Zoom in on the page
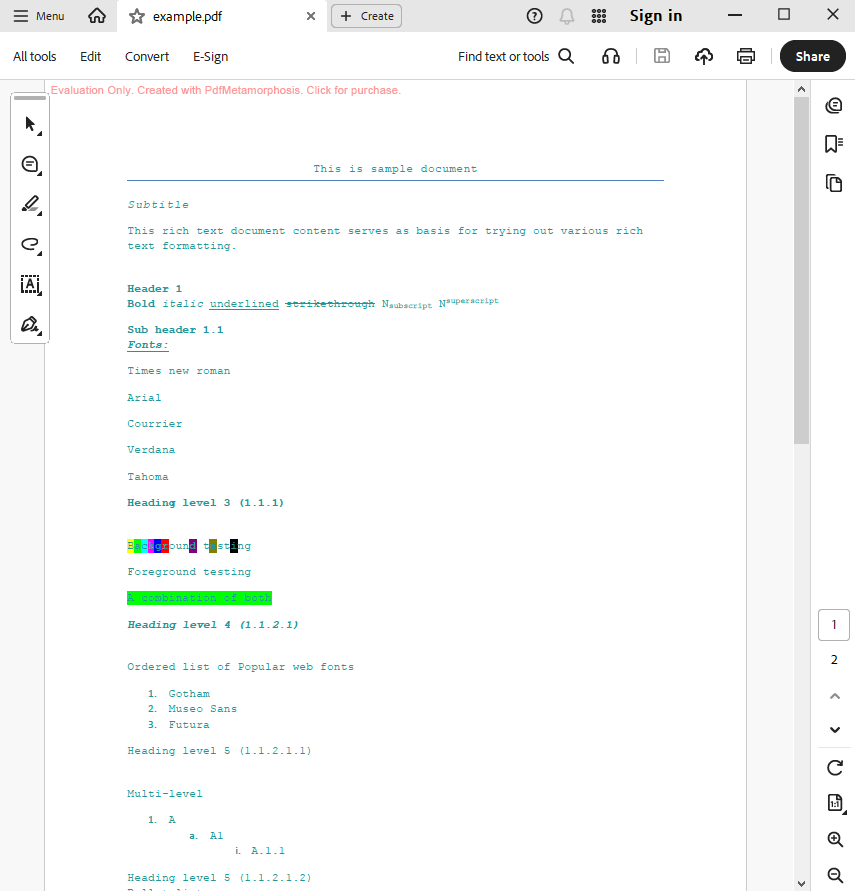This screenshot has width=855, height=891. pyautogui.click(x=834, y=839)
